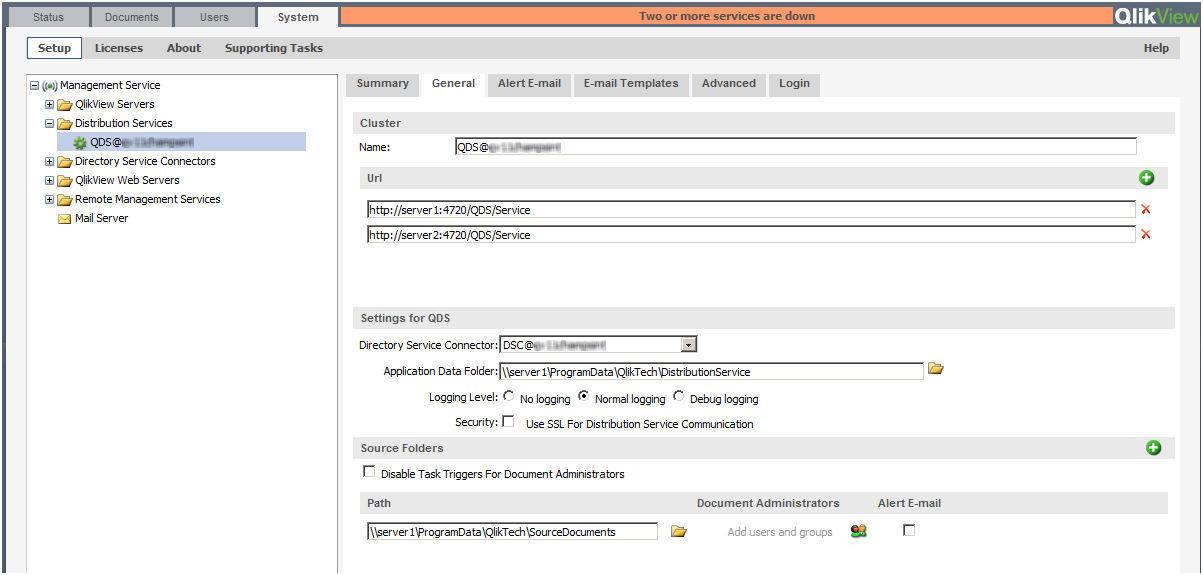Open the Advanced tab

729,84
